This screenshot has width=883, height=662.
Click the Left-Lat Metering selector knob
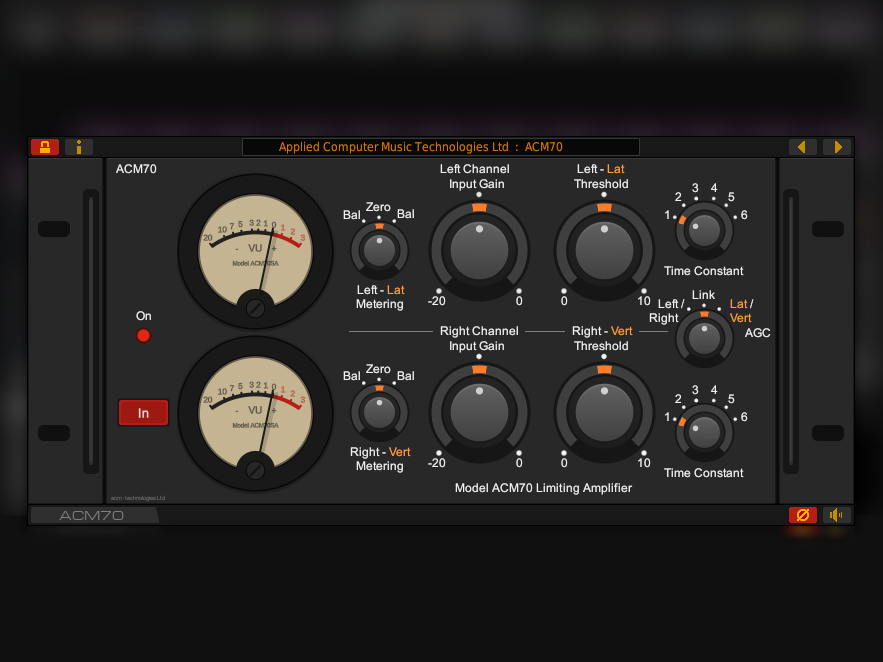tap(379, 250)
